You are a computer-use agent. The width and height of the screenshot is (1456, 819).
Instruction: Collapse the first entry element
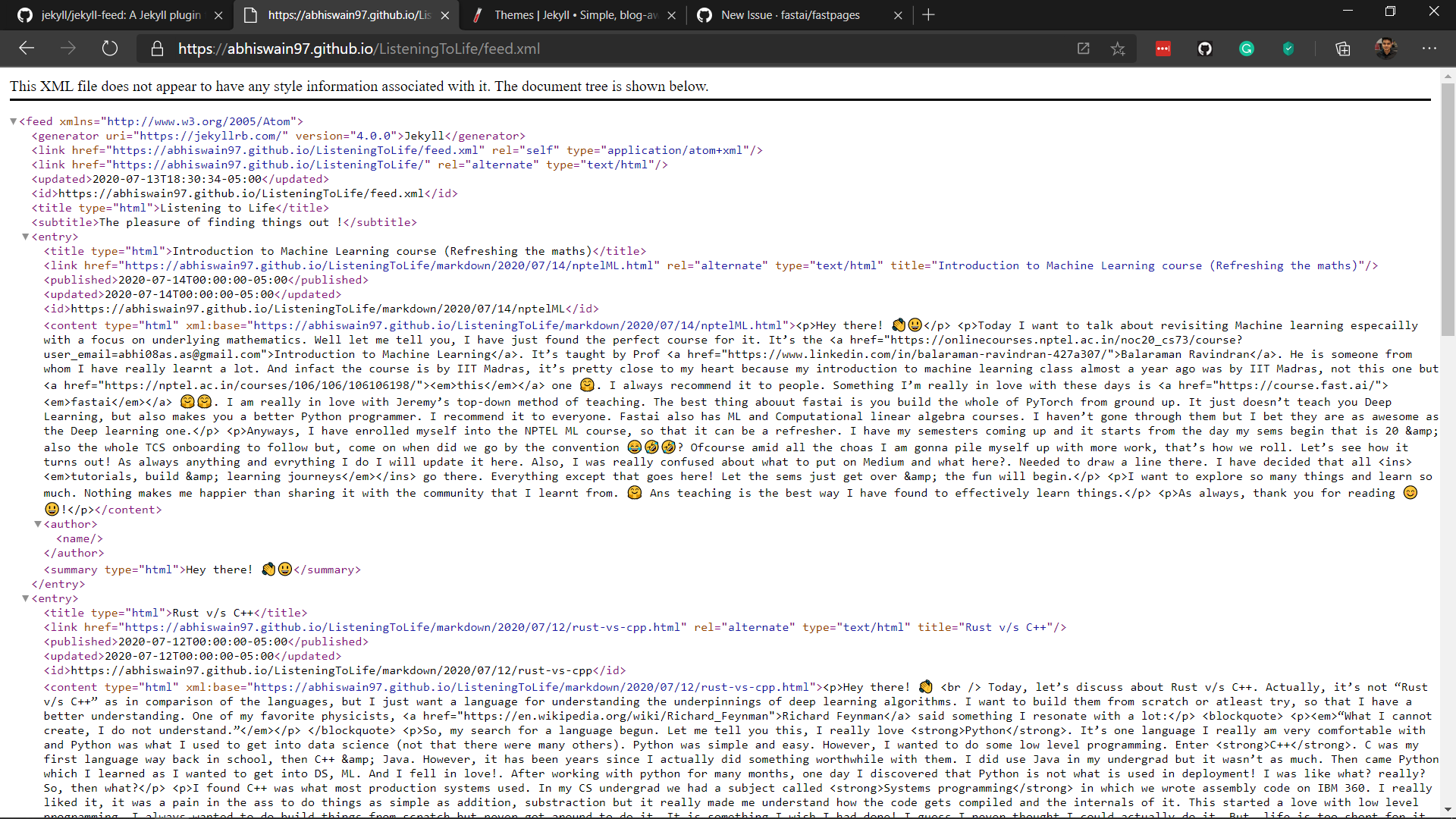(x=25, y=236)
